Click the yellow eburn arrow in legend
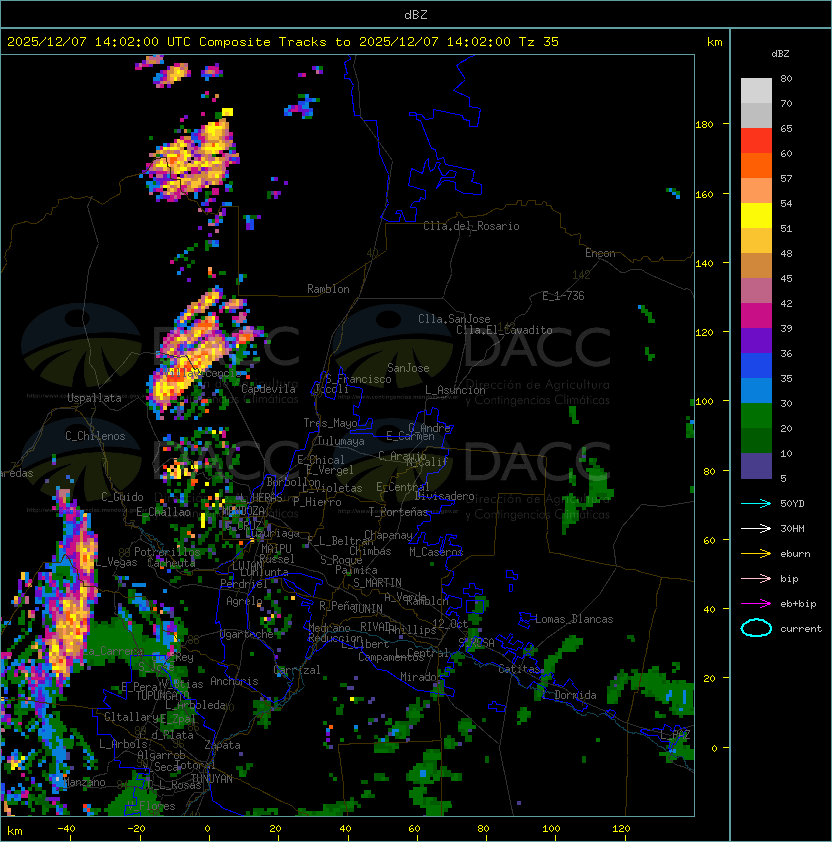Viewport: 832px width, 842px height. (x=756, y=554)
